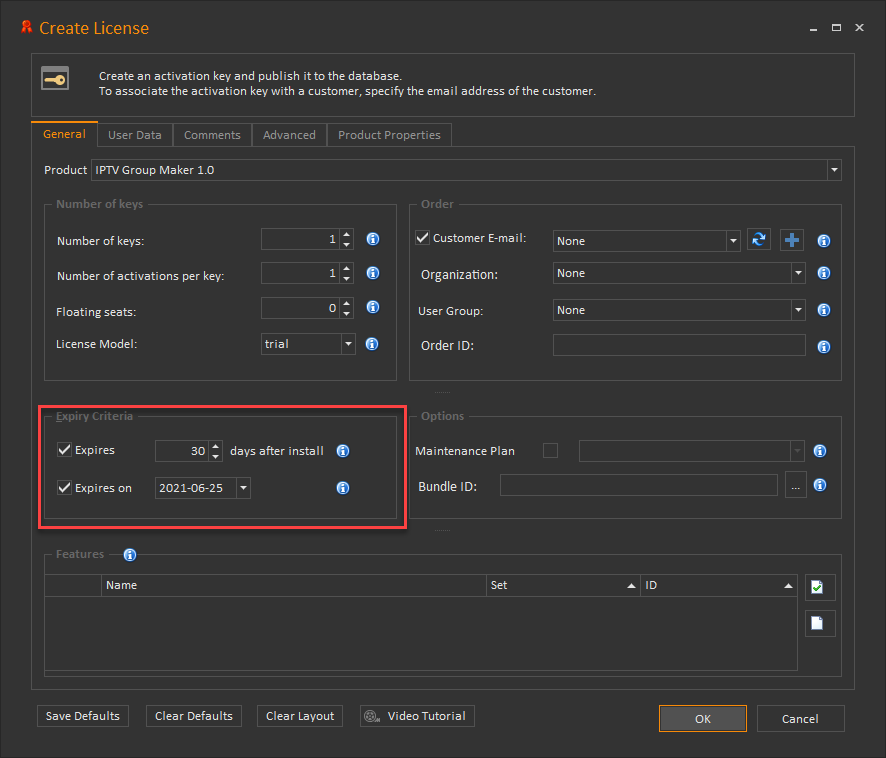Screen dimensions: 886x758
Task: Click the days after install number field
Action: (182, 451)
